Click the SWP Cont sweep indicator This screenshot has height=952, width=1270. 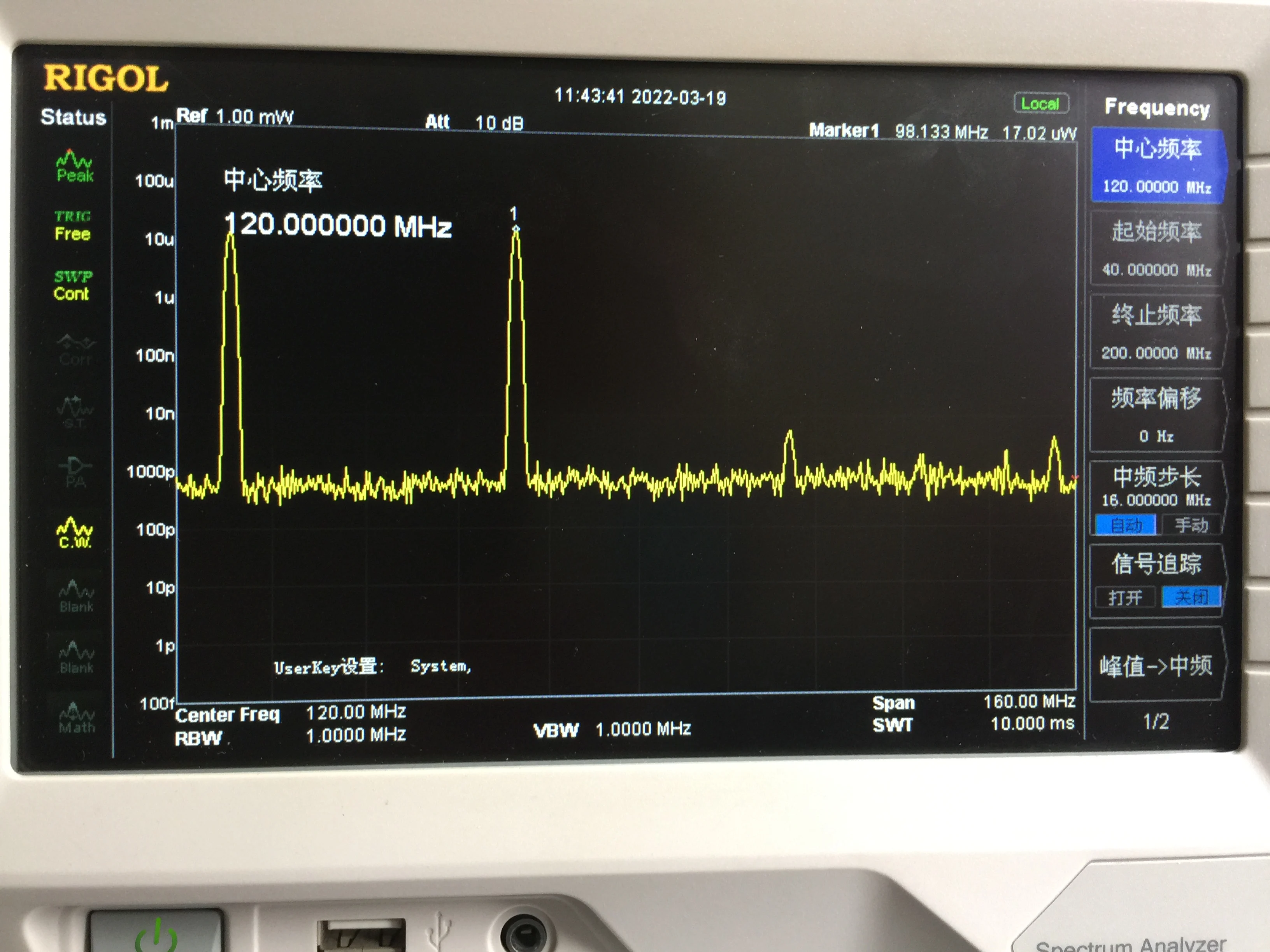72,285
